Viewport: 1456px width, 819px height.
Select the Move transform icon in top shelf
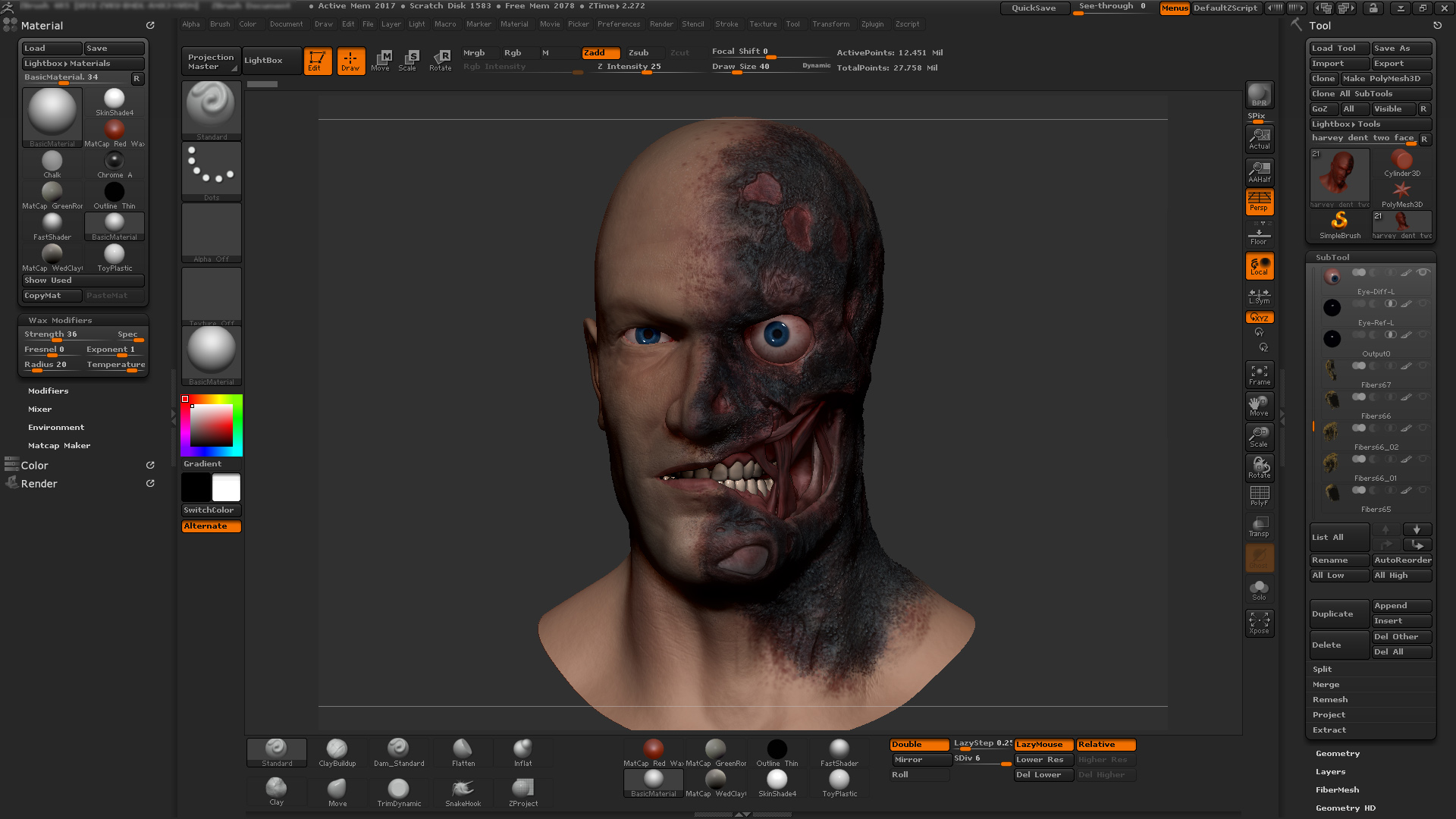pos(381,61)
